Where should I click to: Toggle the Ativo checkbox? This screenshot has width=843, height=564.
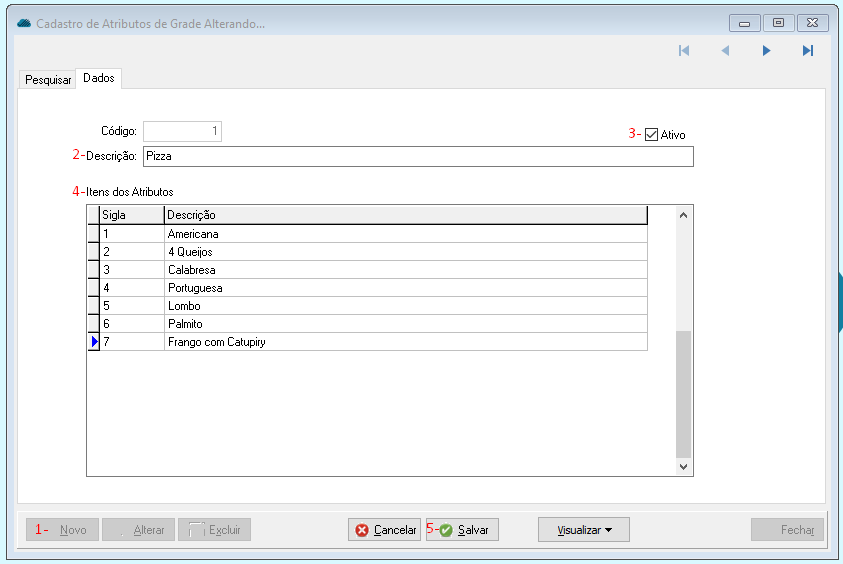[x=652, y=135]
